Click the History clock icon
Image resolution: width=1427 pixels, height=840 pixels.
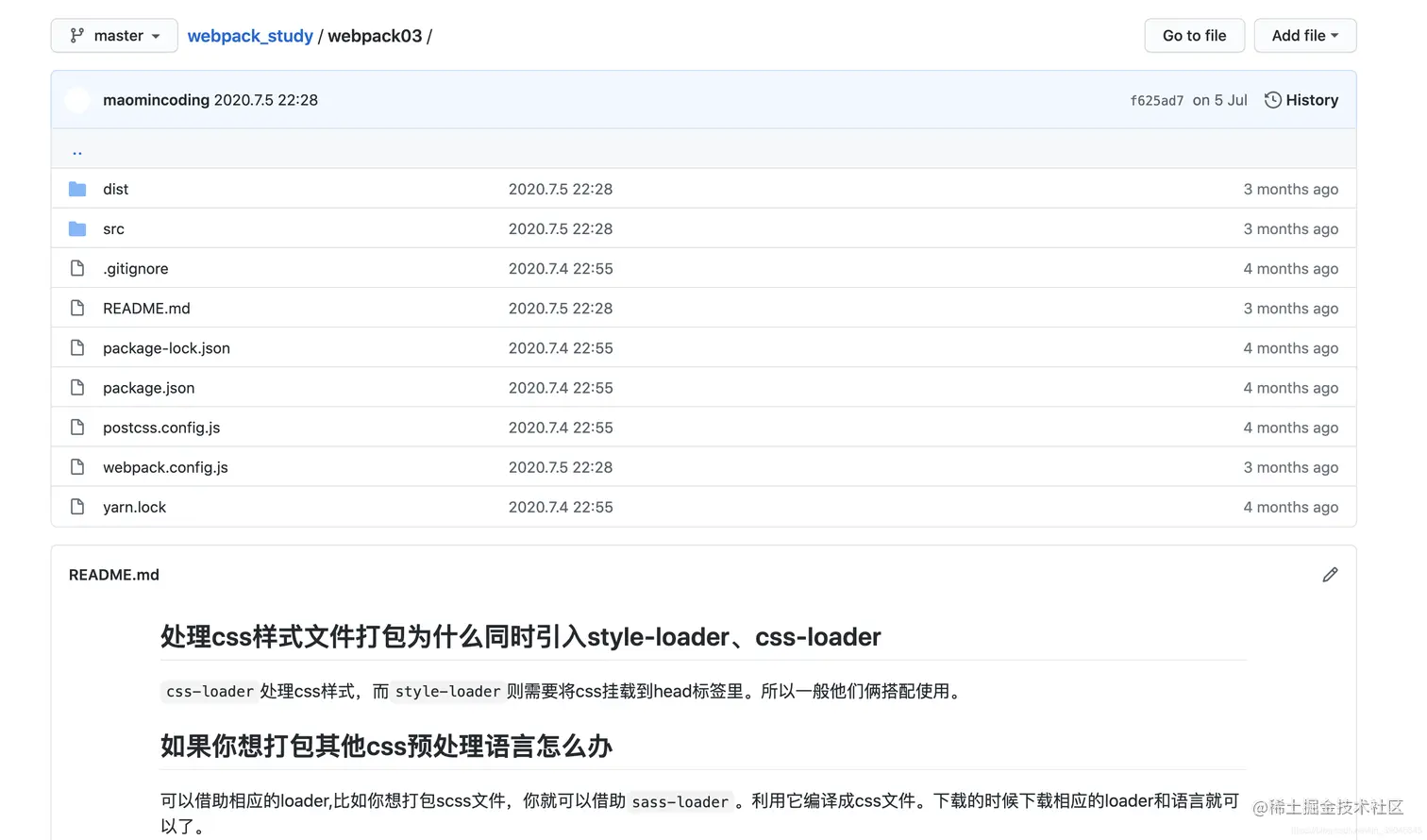1273,100
